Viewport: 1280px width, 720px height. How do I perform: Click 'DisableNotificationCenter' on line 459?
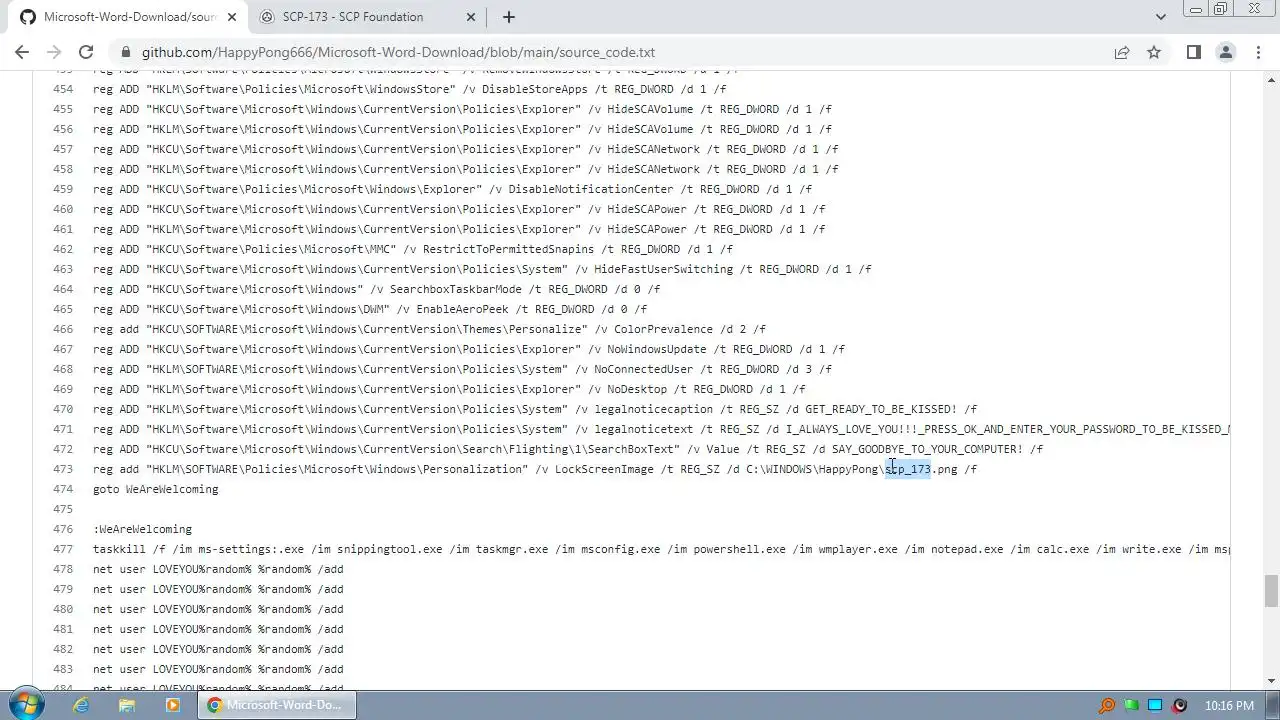point(591,189)
